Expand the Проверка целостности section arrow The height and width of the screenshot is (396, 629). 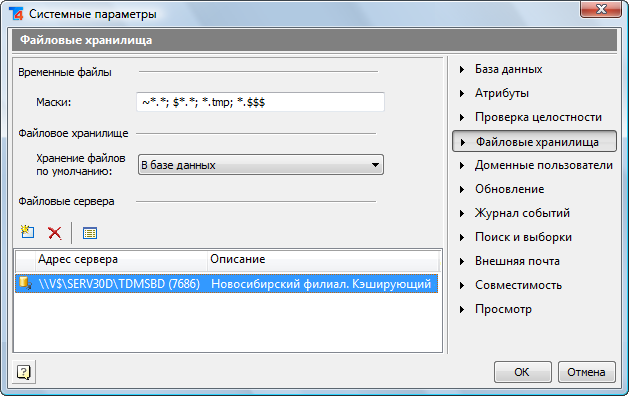(462, 118)
